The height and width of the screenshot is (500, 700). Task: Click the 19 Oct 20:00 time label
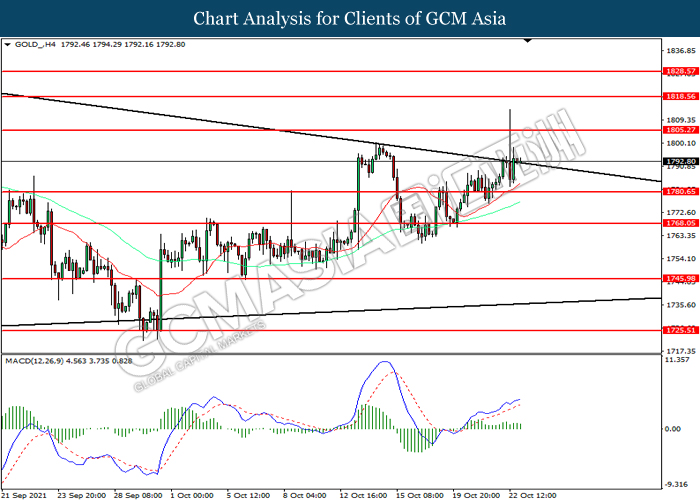tap(476, 496)
